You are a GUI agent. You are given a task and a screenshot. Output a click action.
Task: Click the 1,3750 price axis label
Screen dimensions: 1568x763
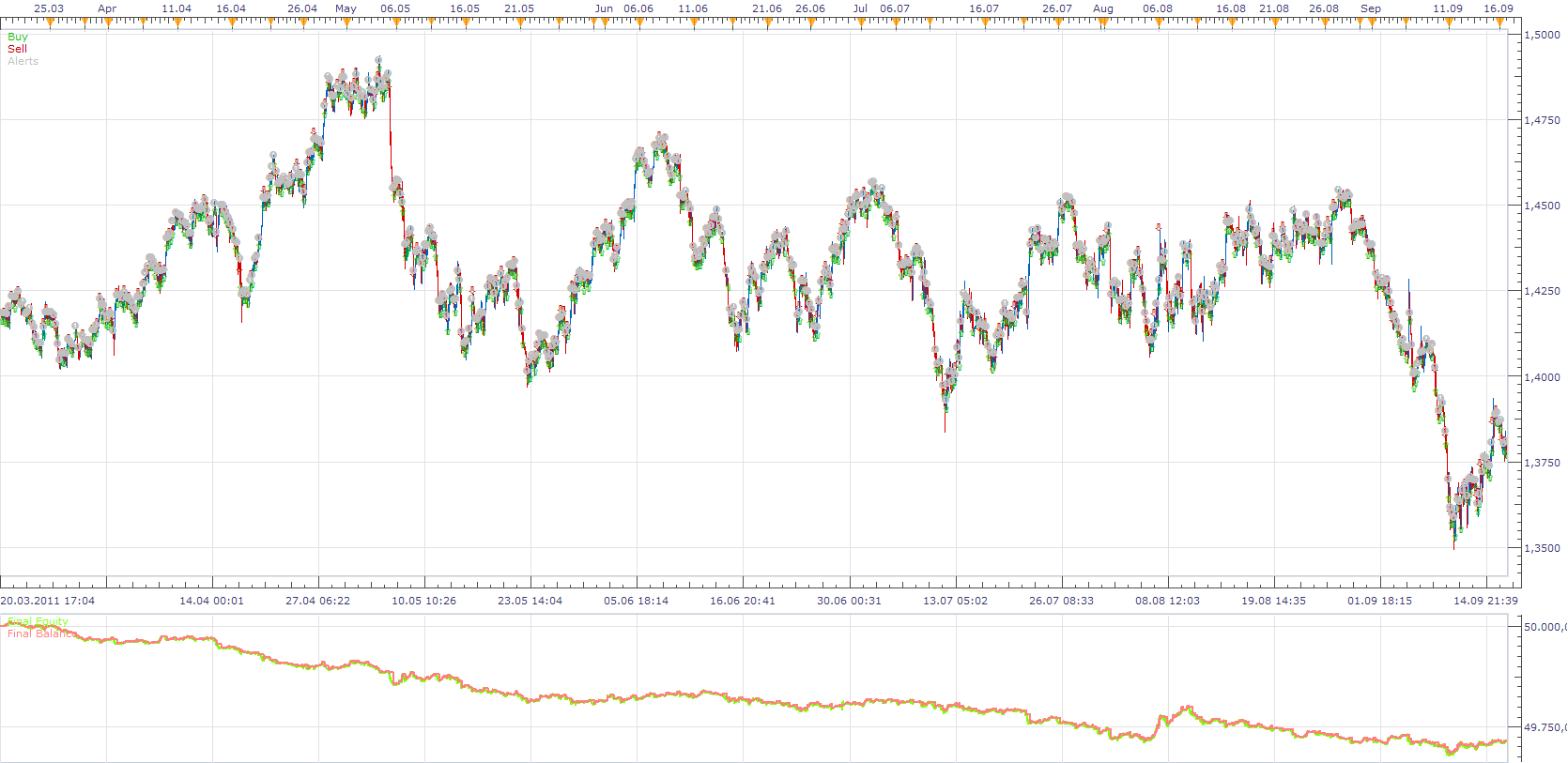1543,463
